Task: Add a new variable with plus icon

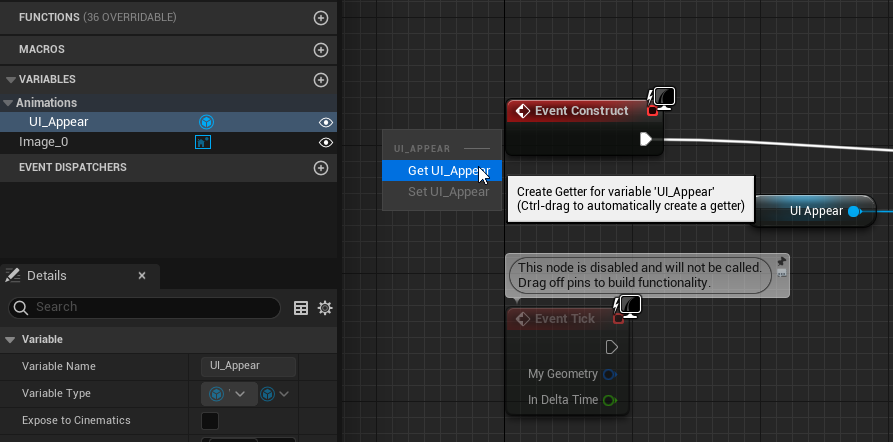Action: pyautogui.click(x=321, y=80)
